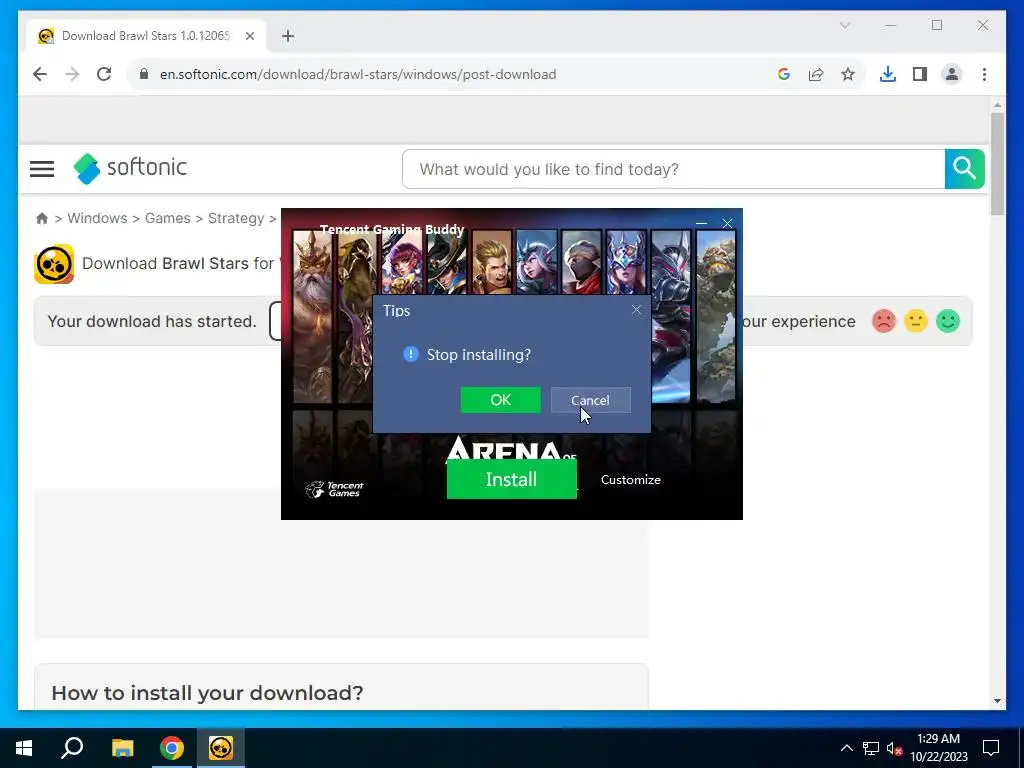Click the Brawl Stars app icon on page
1024x768 pixels.
coord(54,264)
